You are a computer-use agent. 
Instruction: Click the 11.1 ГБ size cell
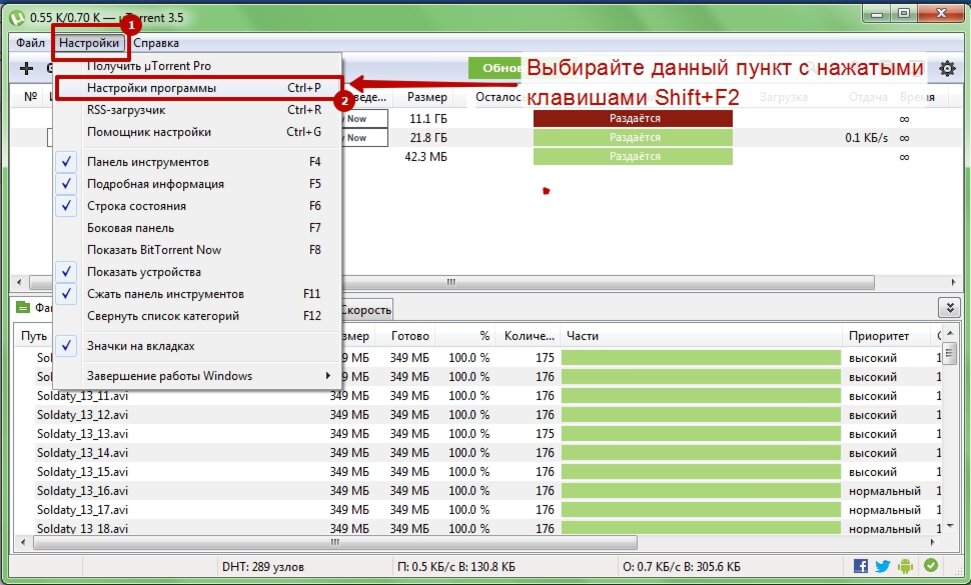click(x=428, y=118)
